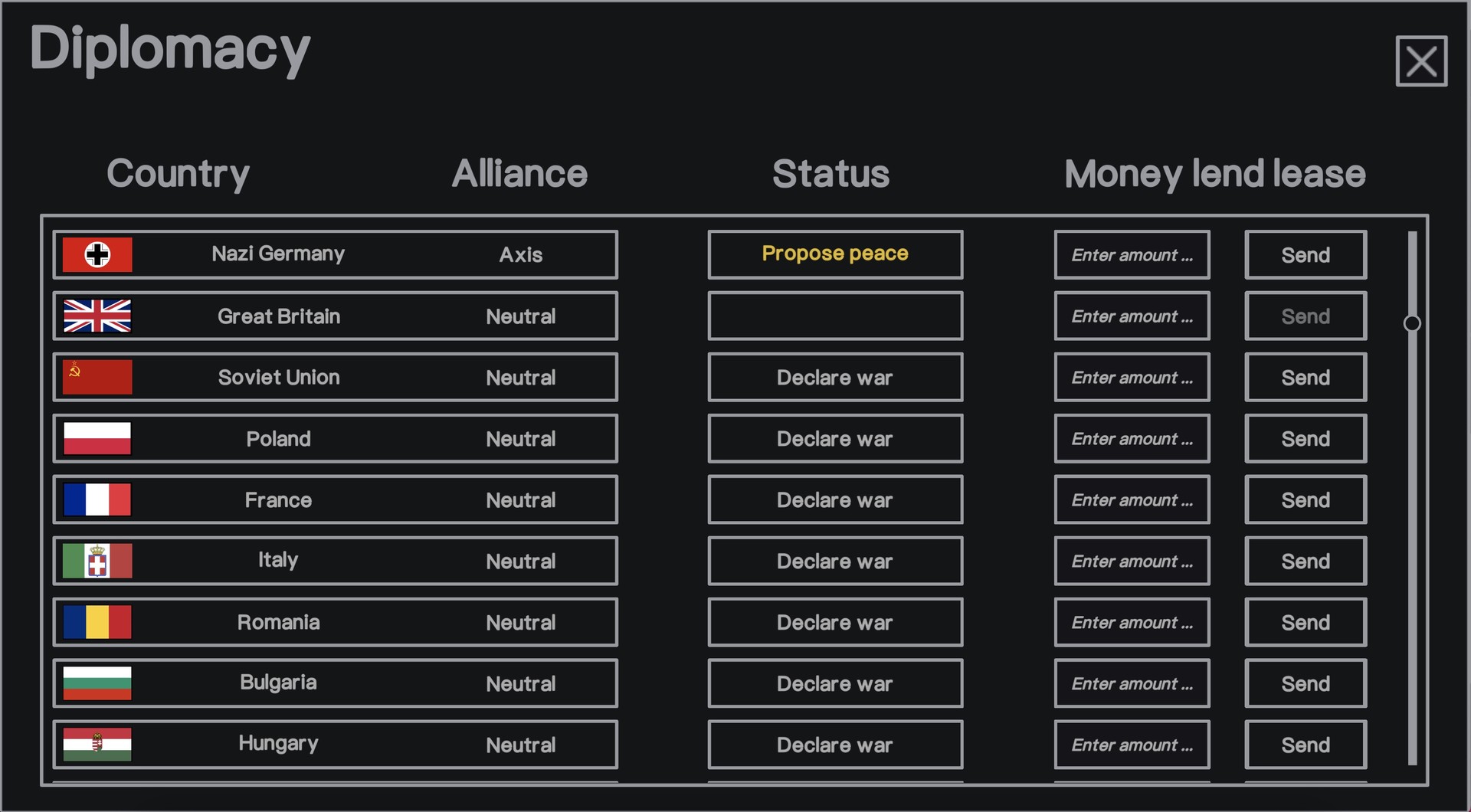Declare war on Italy
1471x812 pixels.
(x=835, y=561)
